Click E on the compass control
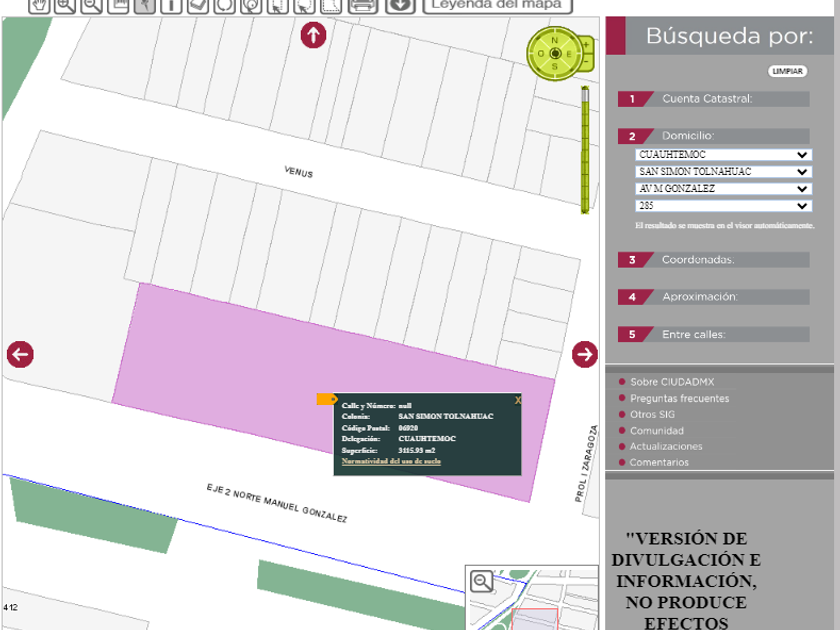 569,54
